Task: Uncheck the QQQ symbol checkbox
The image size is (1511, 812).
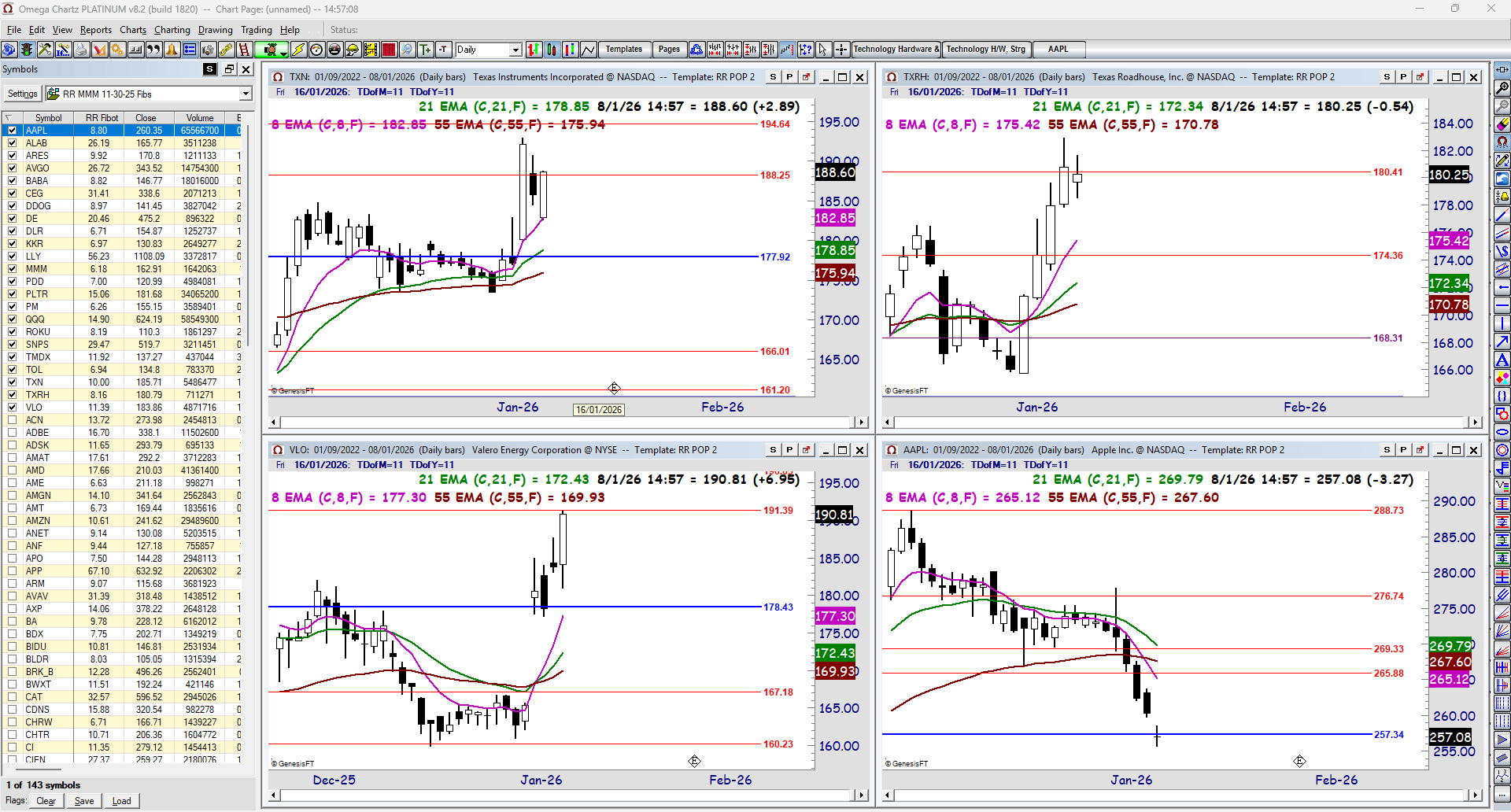Action: [12, 319]
